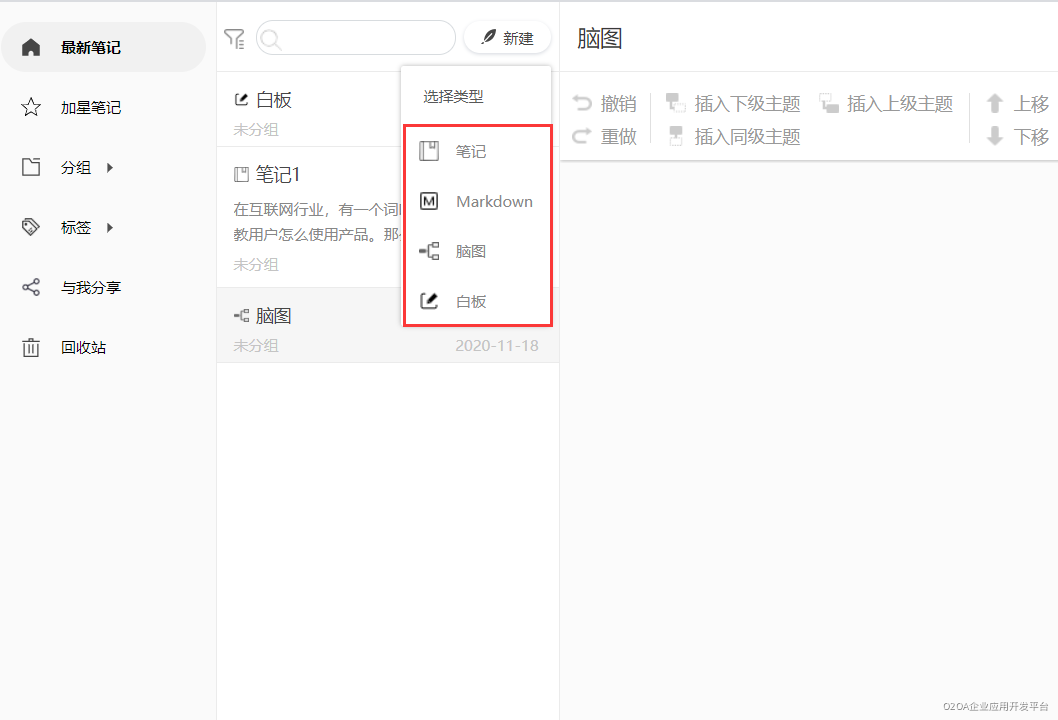
Task: Choose 笔记 from the type menu
Action: click(x=478, y=151)
